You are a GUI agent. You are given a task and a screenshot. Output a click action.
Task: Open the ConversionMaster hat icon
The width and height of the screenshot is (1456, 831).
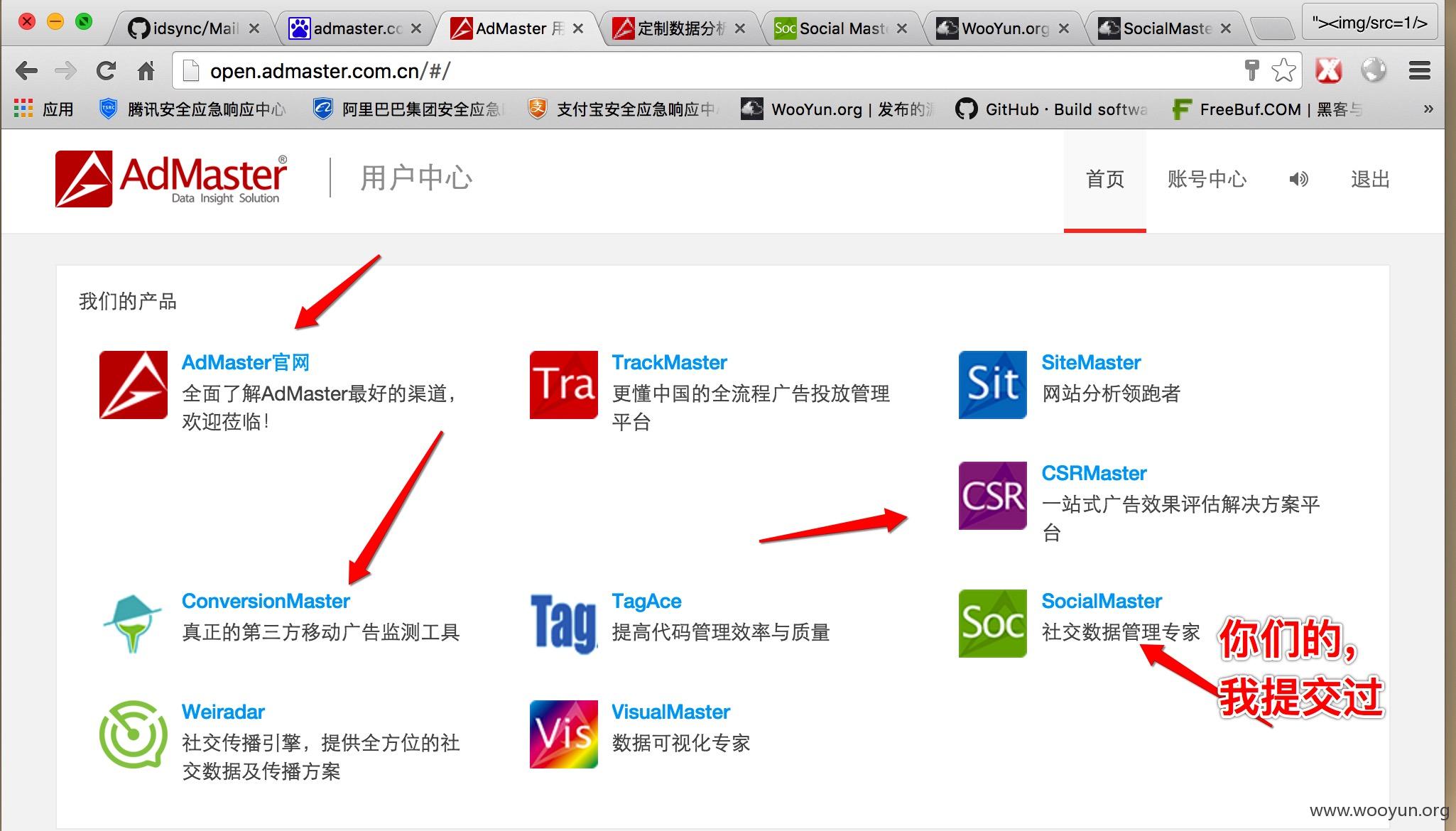coord(134,624)
